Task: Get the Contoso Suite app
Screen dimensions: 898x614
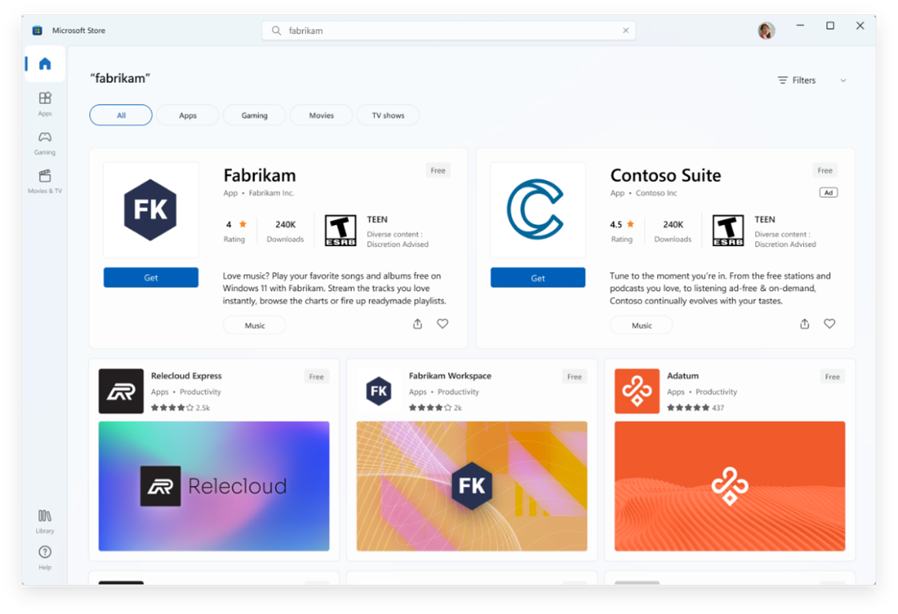Action: (x=538, y=278)
